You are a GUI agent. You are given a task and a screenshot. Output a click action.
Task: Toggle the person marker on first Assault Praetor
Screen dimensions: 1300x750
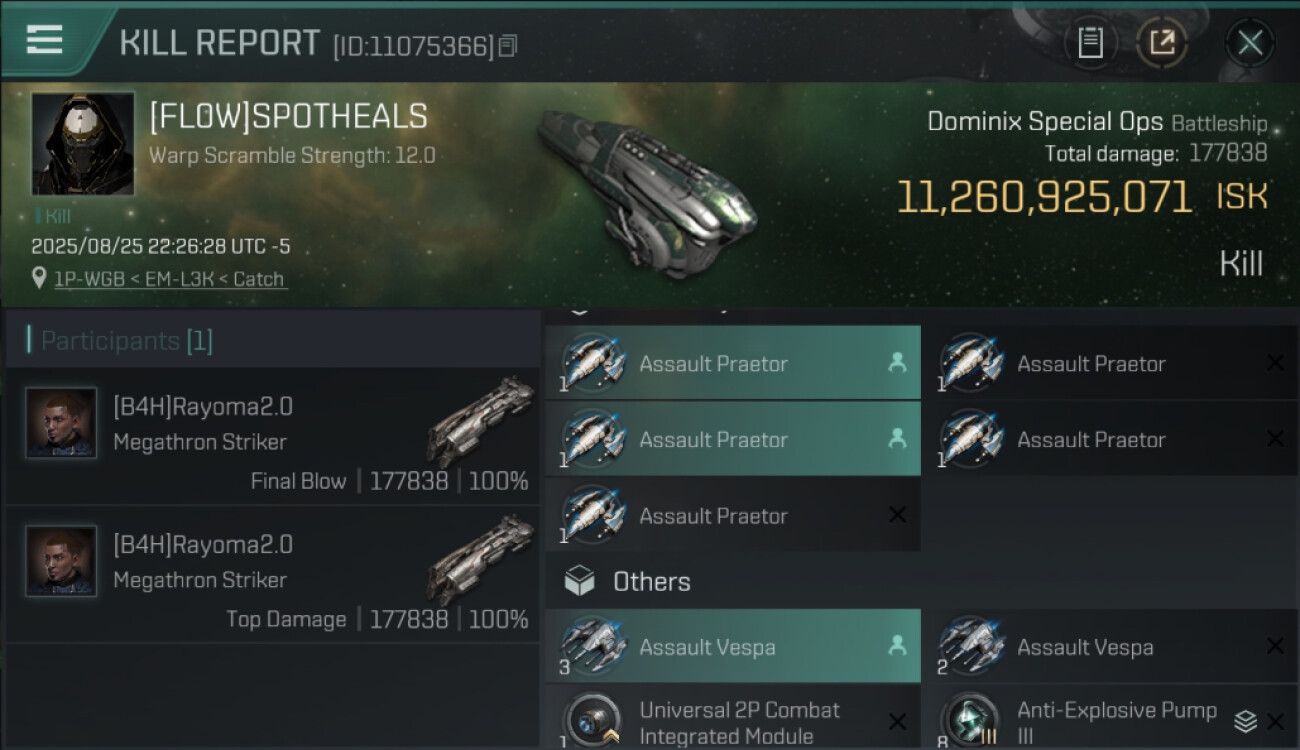coord(897,363)
